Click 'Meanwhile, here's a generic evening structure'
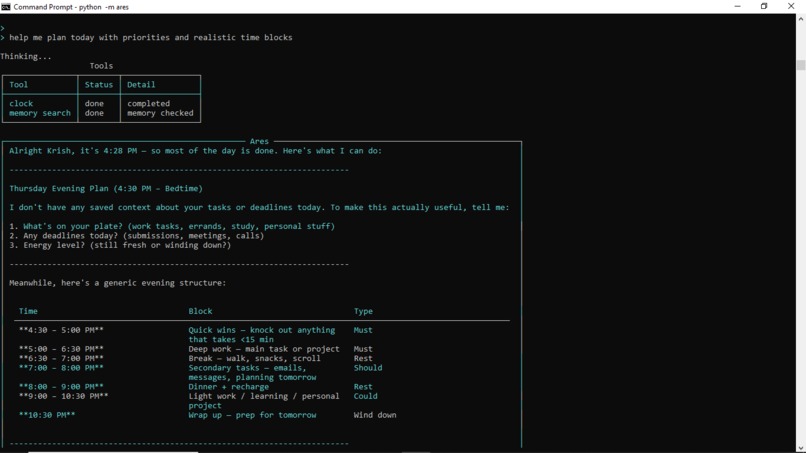This screenshot has height=453, width=806. tap(117, 283)
